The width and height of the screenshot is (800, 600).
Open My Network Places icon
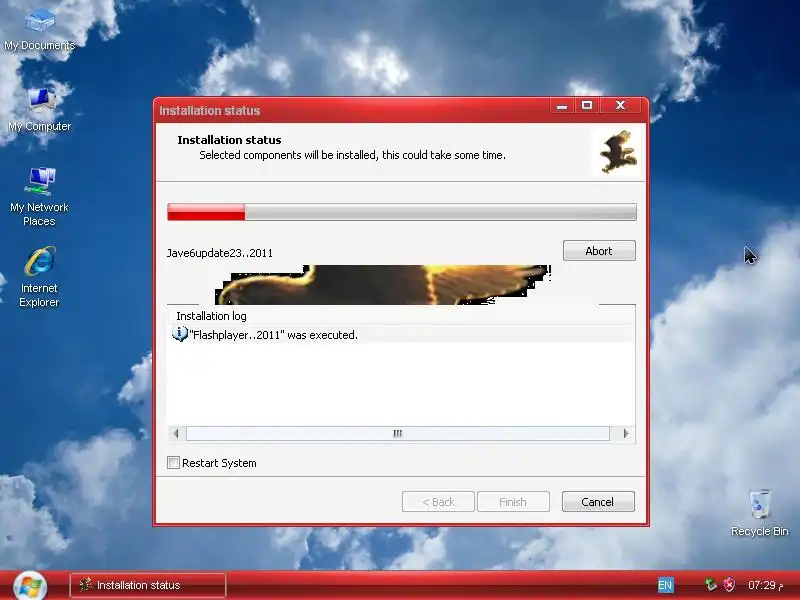39,196
